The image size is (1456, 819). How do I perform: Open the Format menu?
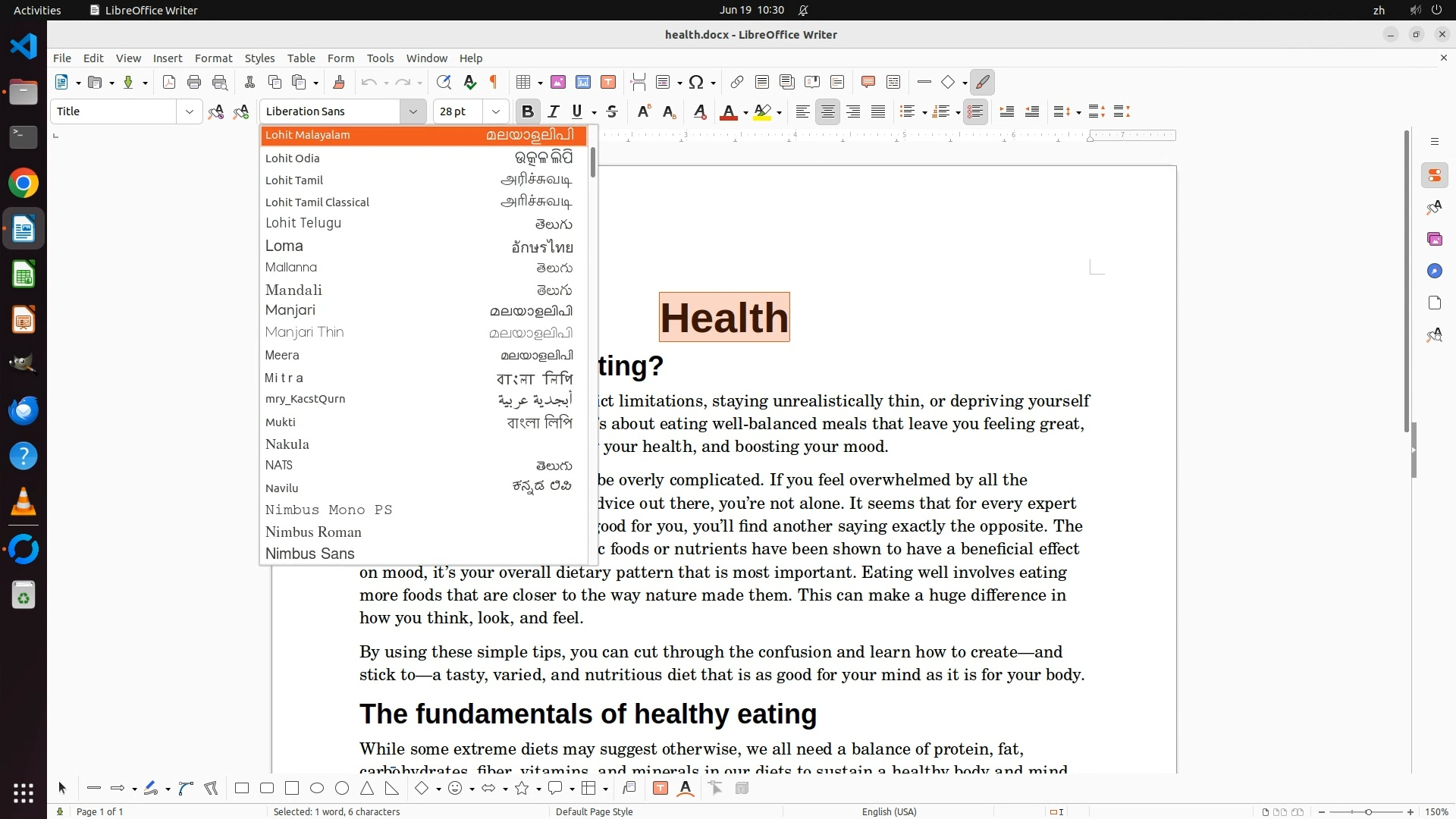point(213,58)
